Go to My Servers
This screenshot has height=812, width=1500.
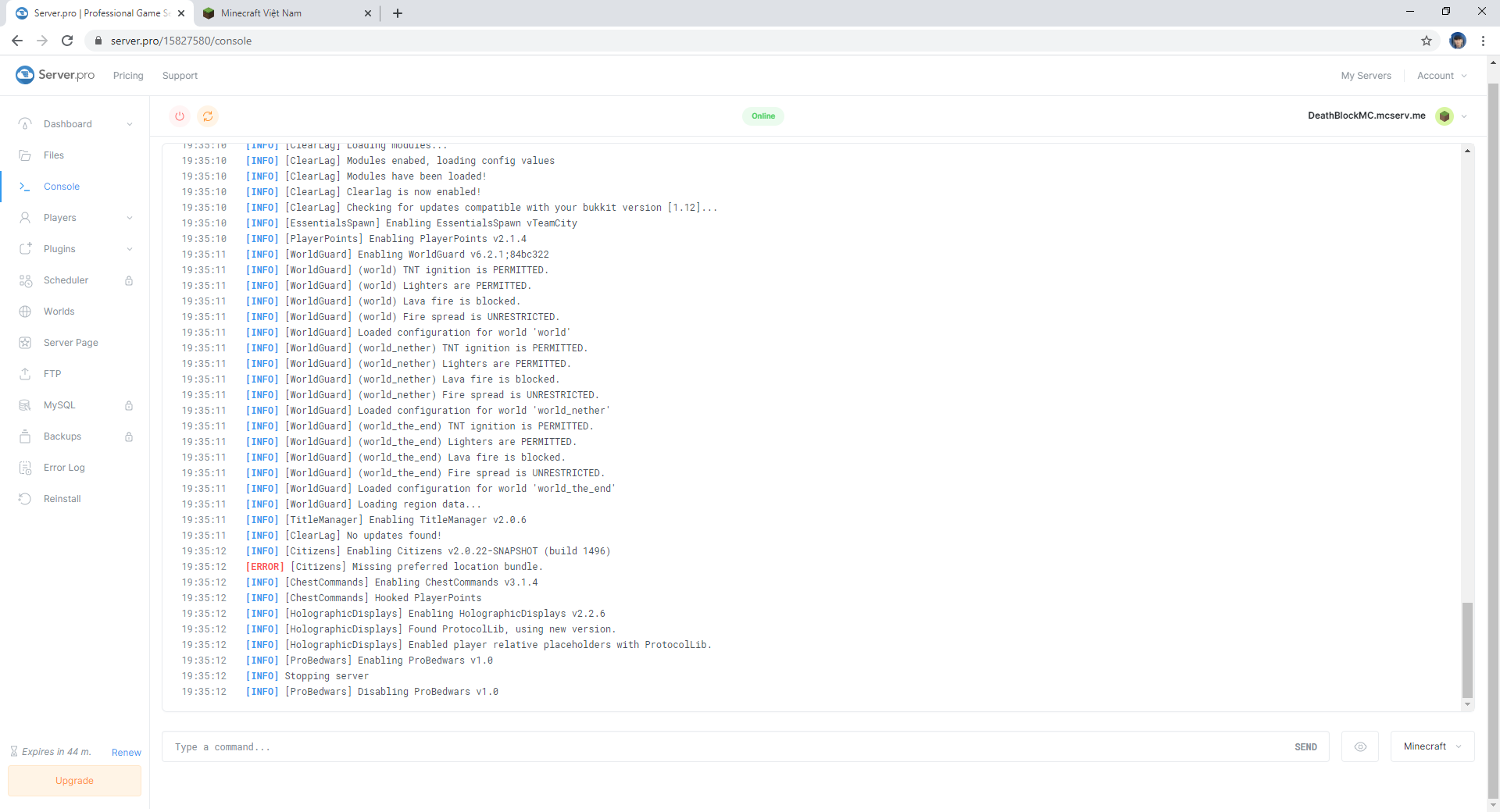(1366, 76)
